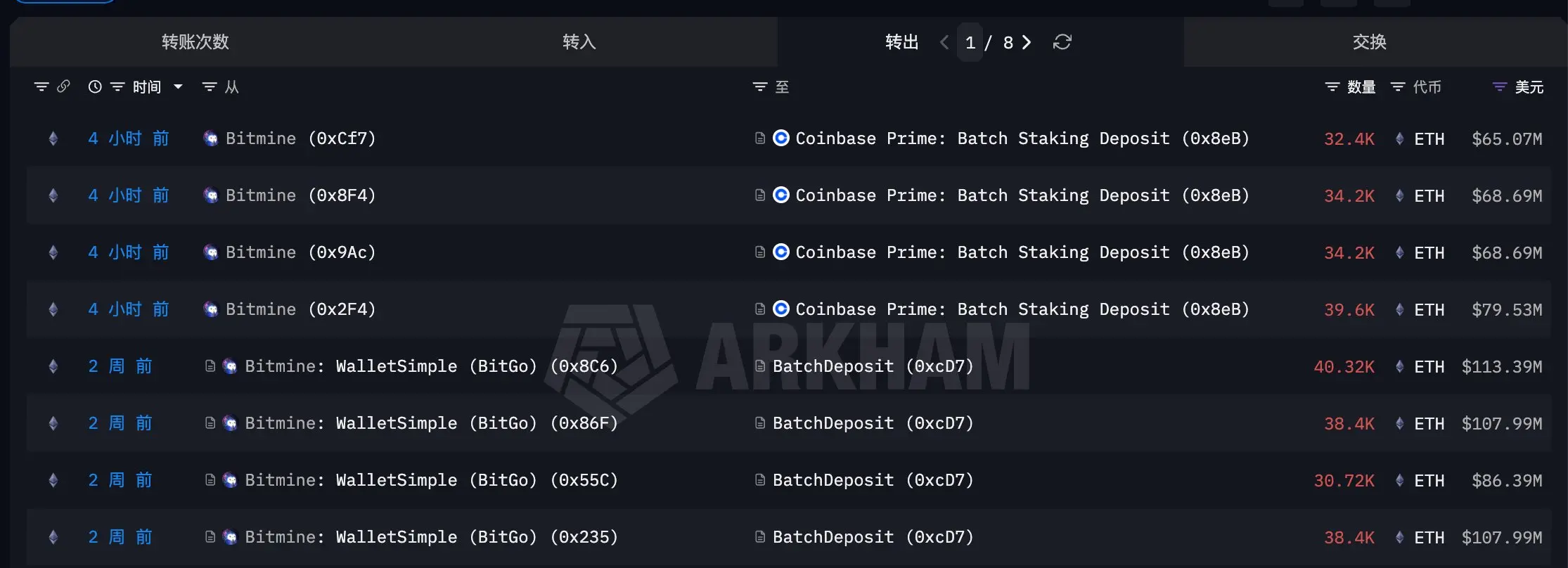Click the amount 40.32K
Screen dimensions: 1568x568
[x=1344, y=367]
